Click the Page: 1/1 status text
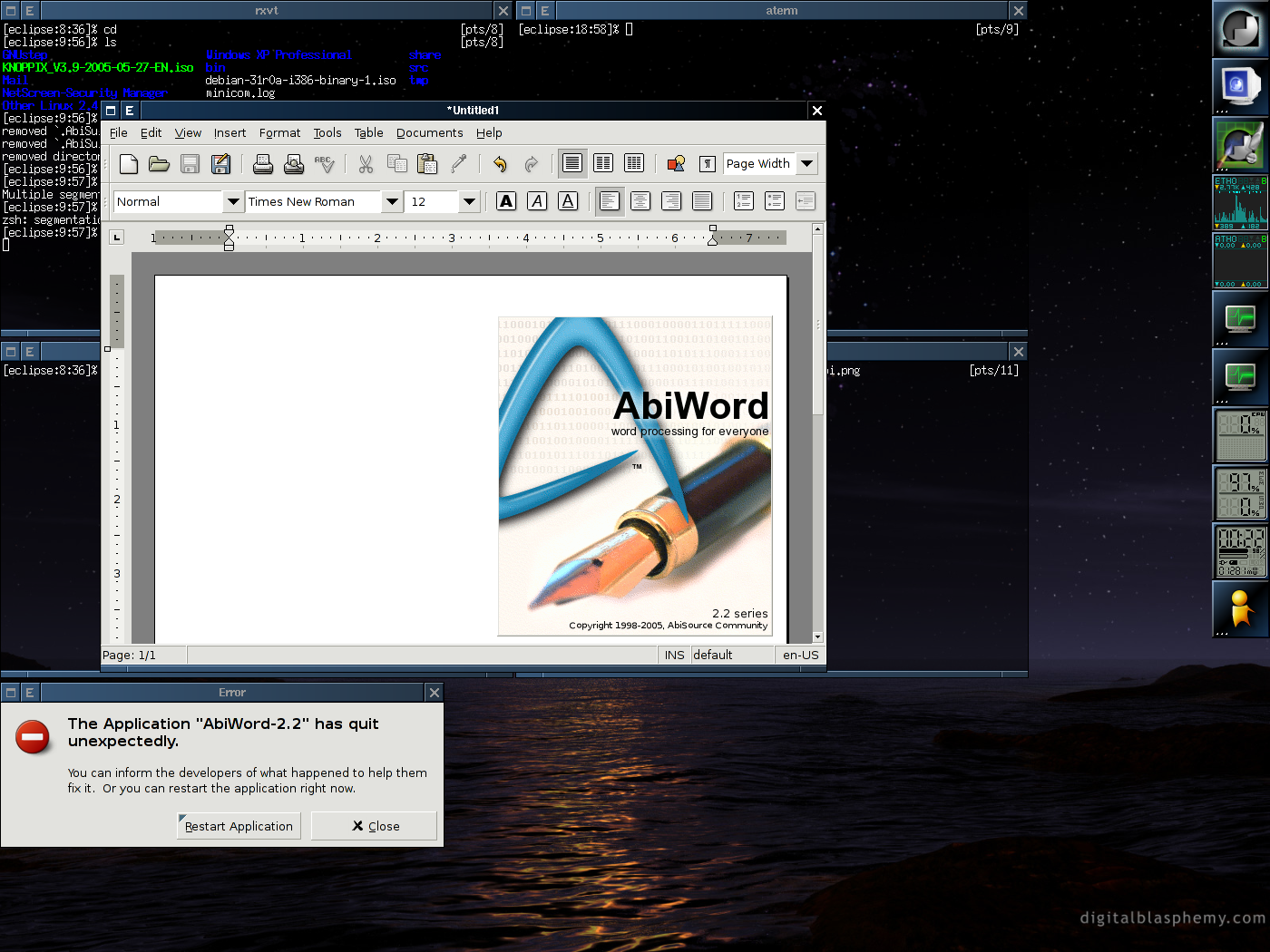1270x952 pixels. [x=129, y=656]
